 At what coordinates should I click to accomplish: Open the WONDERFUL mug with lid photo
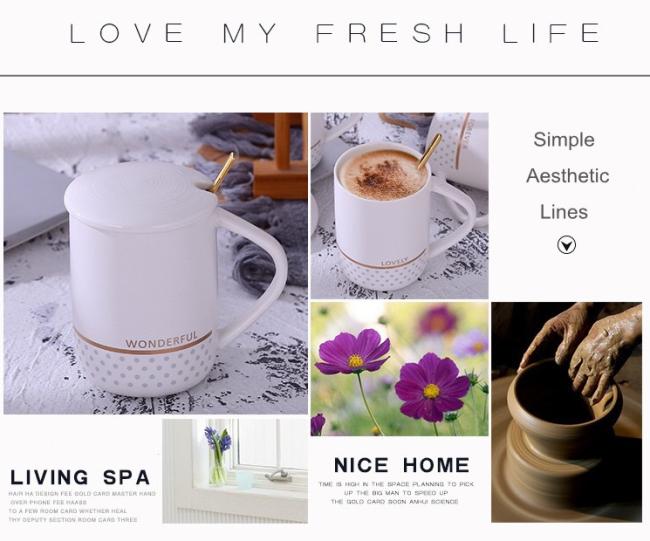point(156,263)
